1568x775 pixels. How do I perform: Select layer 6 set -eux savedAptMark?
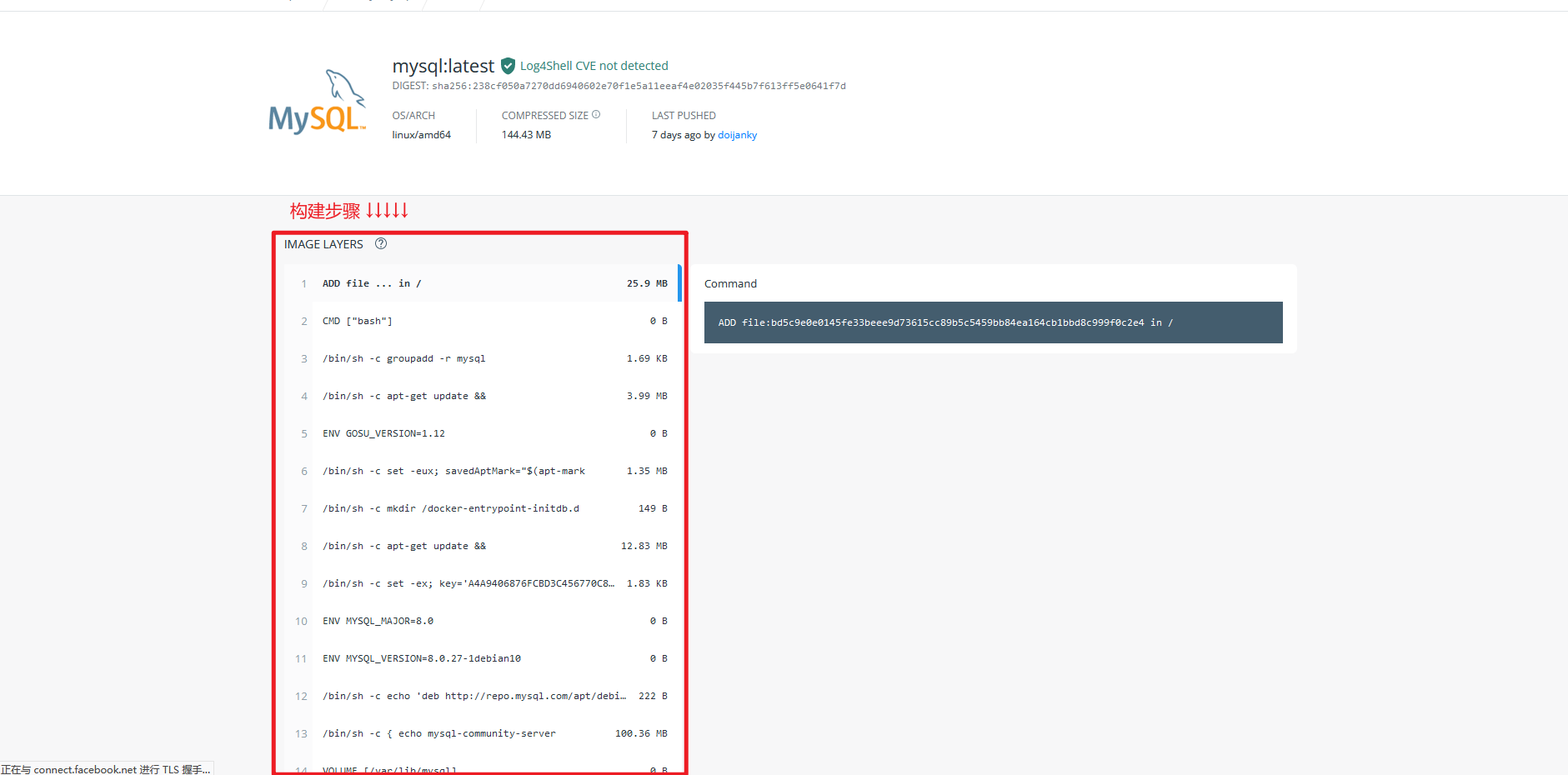[483, 471]
